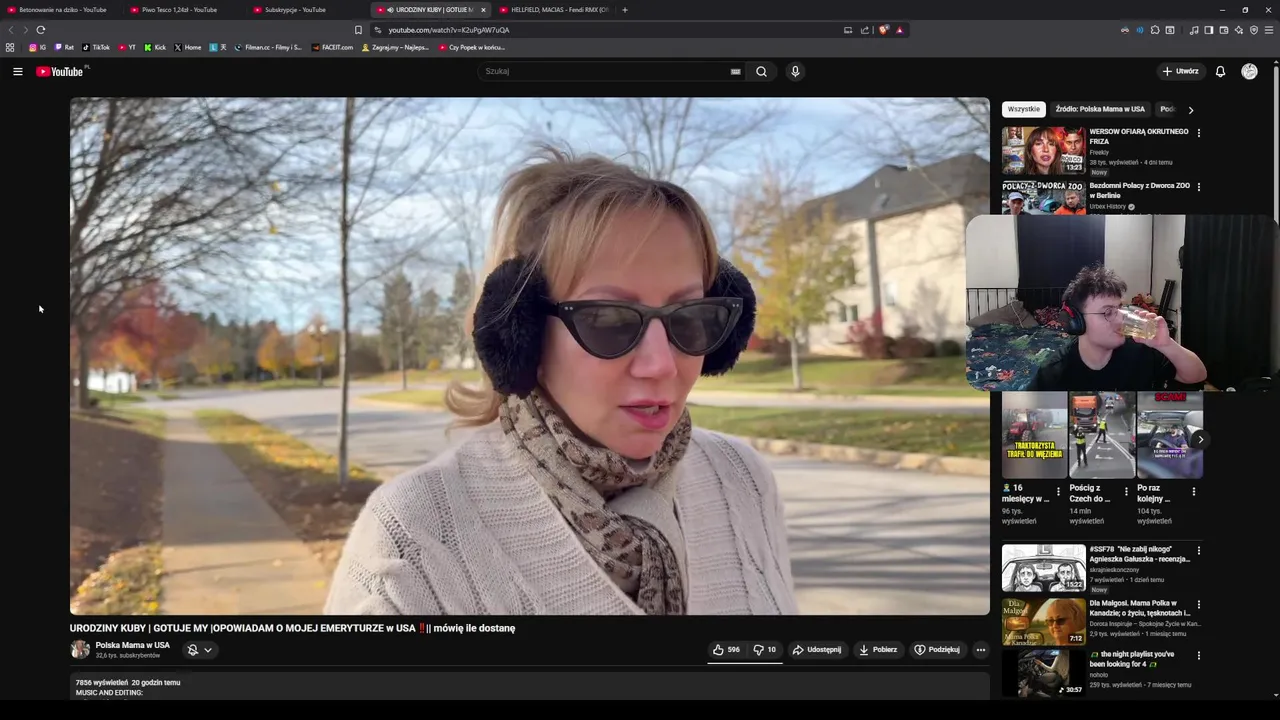The width and height of the screenshot is (1280, 720).
Task: Click the search magnifier button
Action: tap(761, 71)
